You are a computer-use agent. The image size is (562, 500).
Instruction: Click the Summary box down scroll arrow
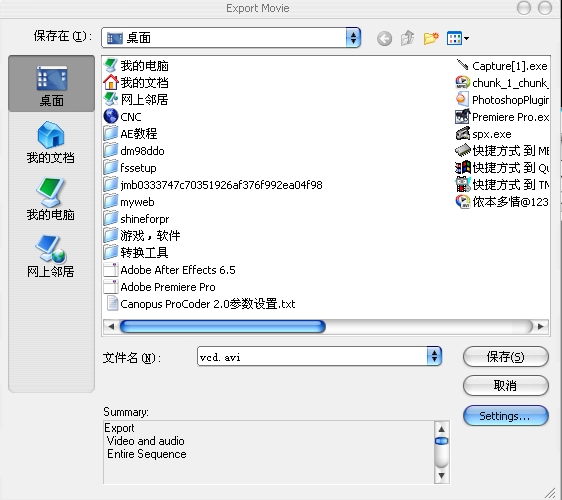tap(442, 476)
